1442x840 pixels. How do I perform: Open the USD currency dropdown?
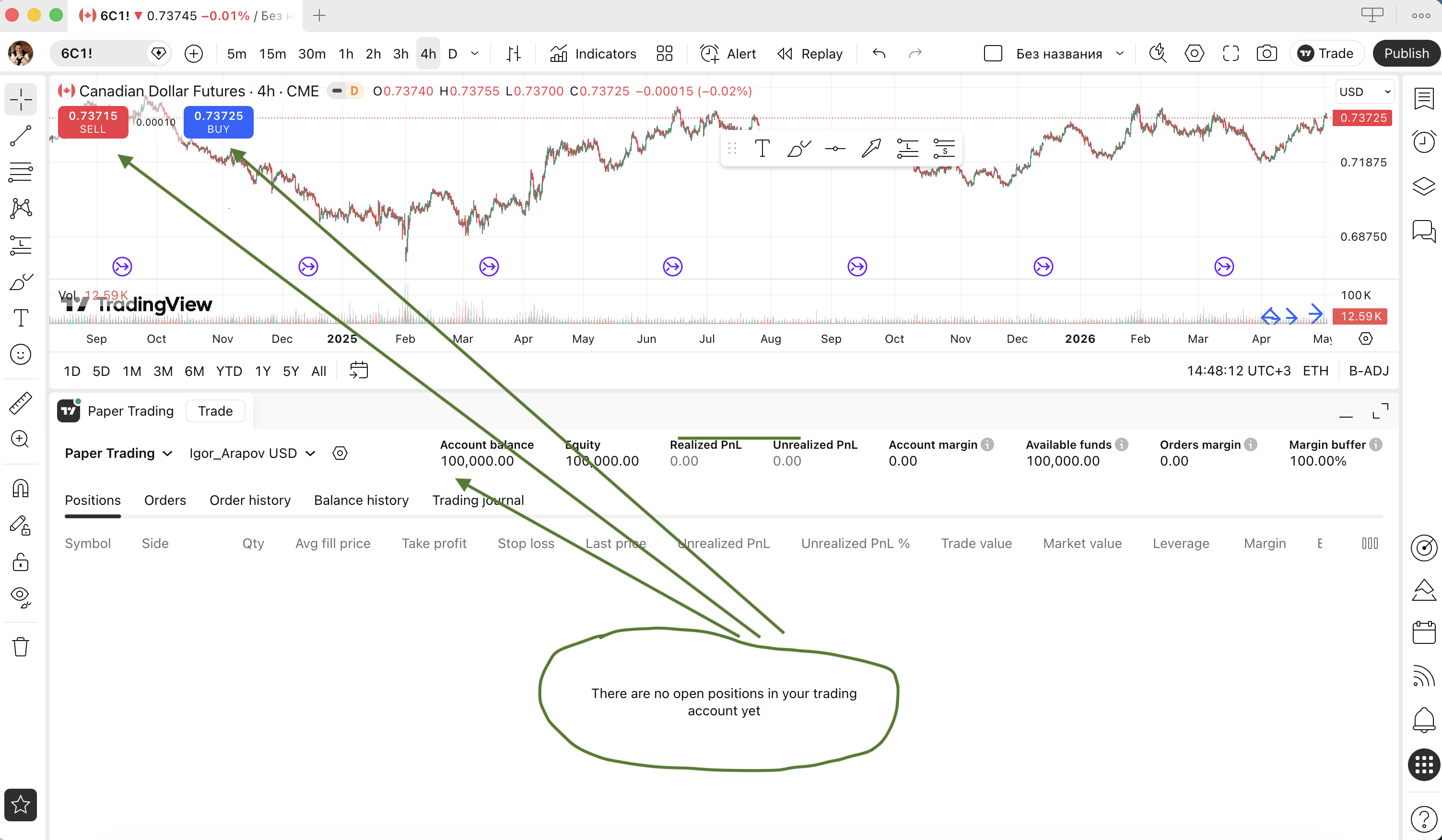[x=1364, y=92]
